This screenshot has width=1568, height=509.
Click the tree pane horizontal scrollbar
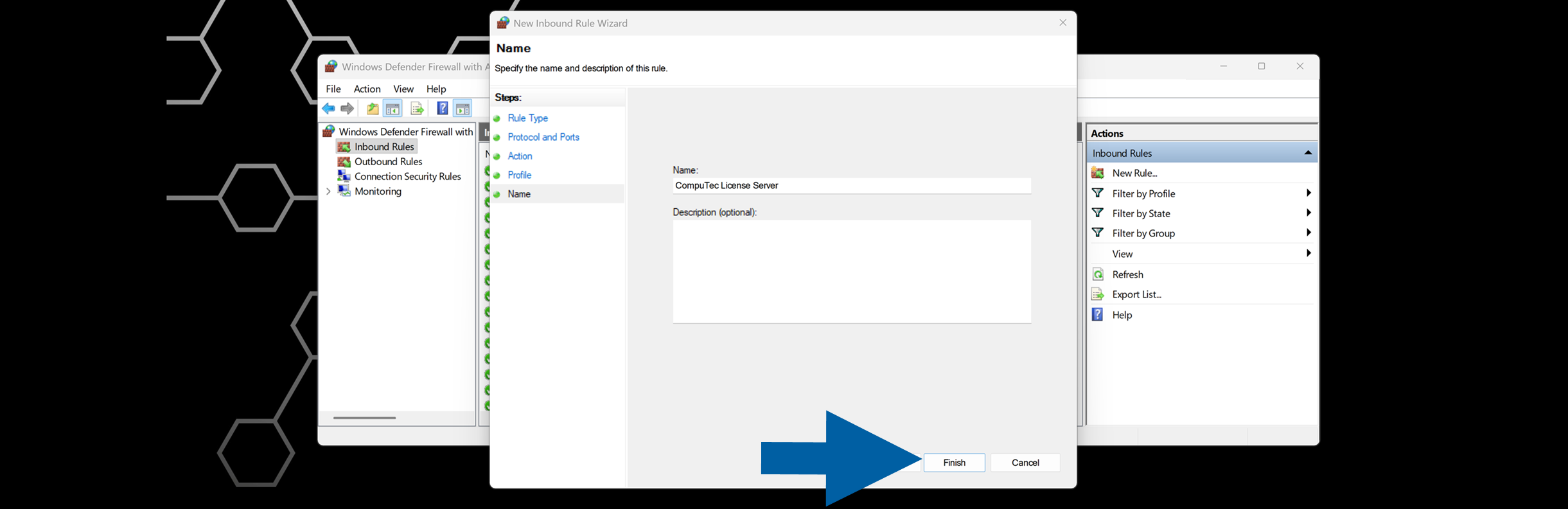364,418
